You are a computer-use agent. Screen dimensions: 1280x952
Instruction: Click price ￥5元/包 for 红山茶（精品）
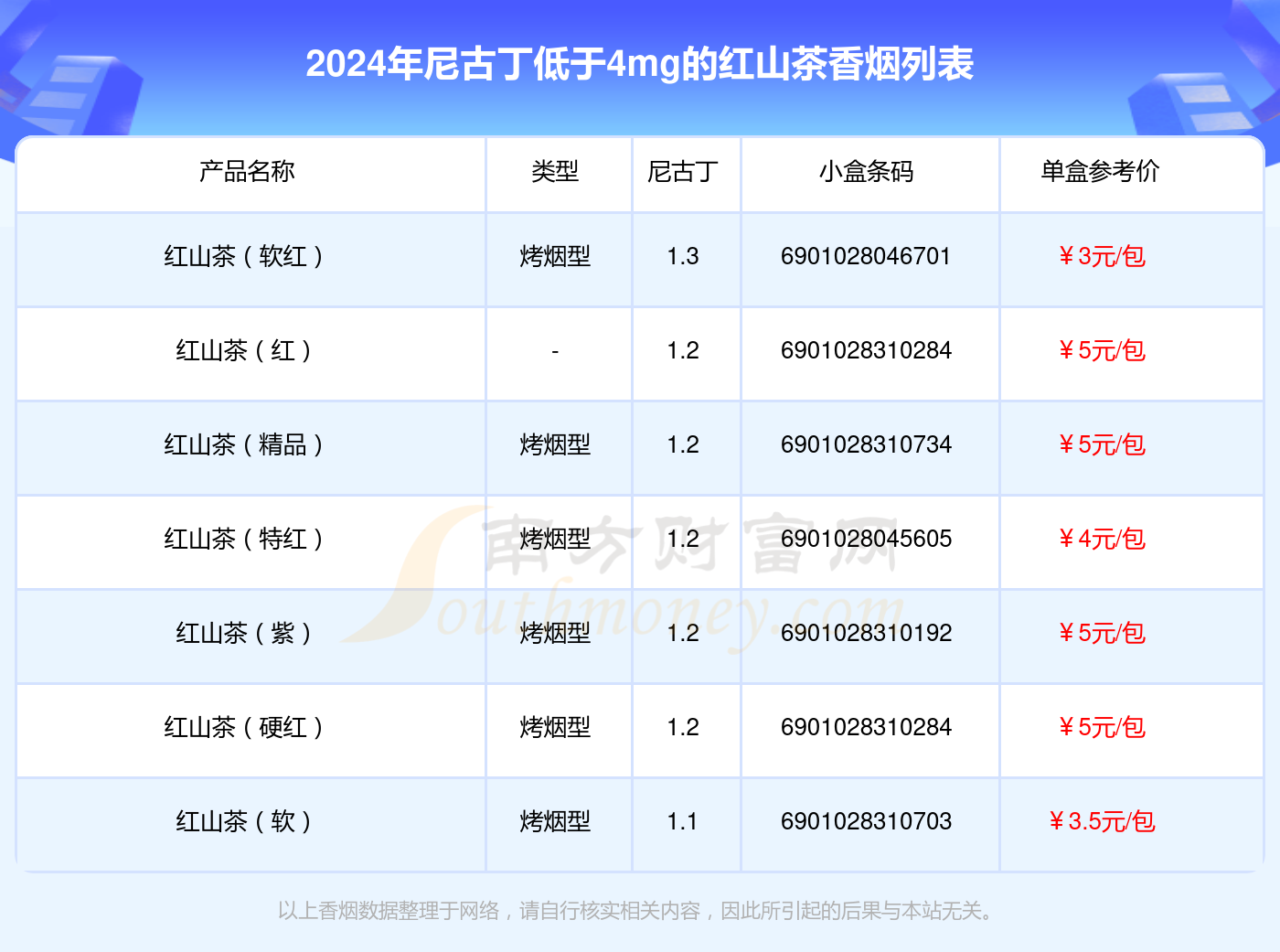1101,444
